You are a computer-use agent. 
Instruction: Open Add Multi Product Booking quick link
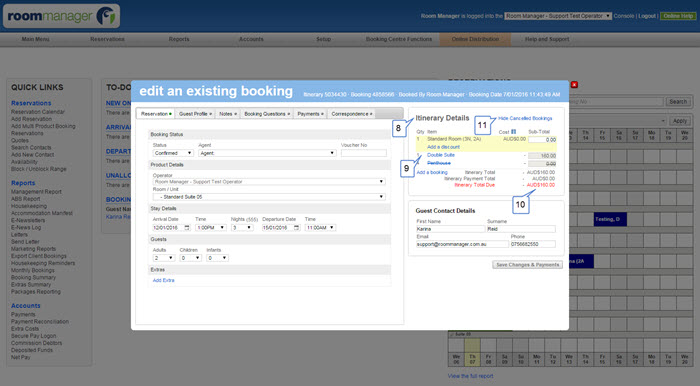pyautogui.click(x=43, y=126)
